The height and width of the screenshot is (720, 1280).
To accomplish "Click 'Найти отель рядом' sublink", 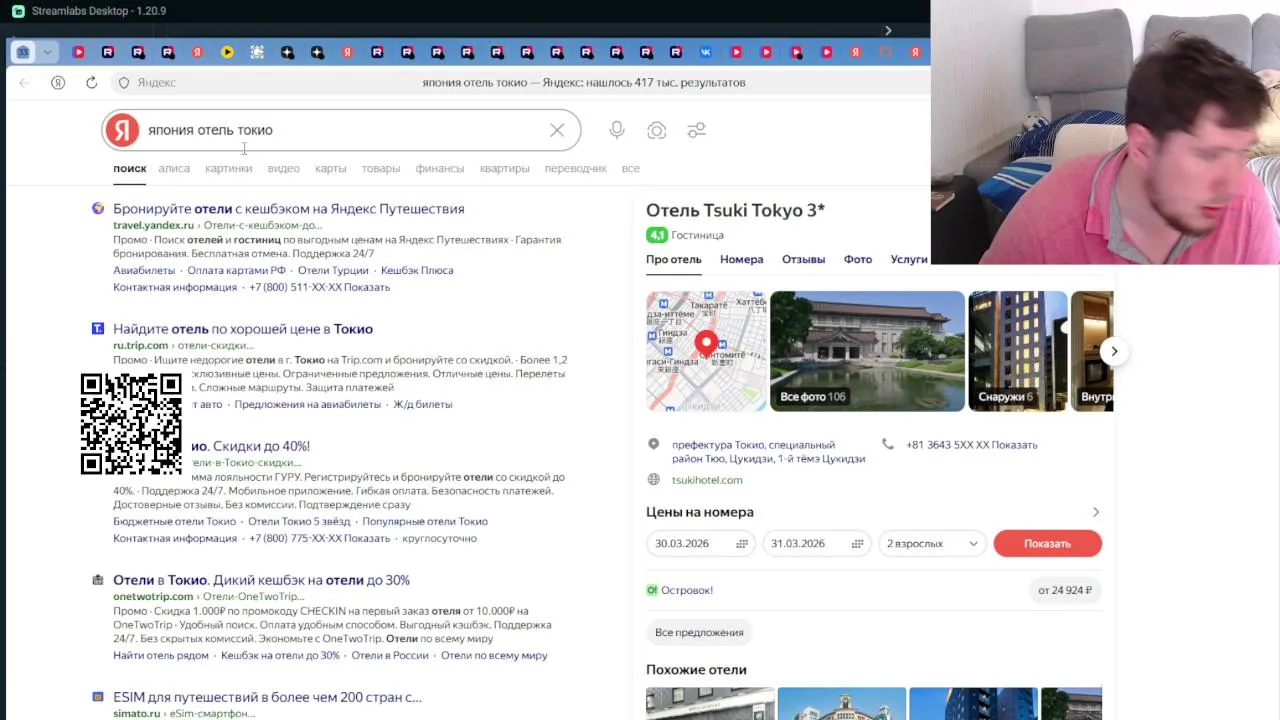I will tap(161, 655).
